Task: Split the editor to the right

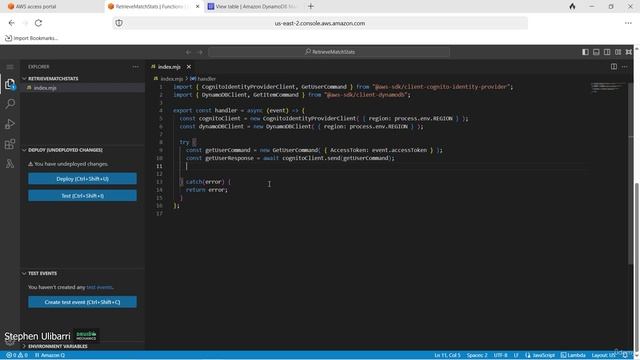Action: [x=613, y=67]
